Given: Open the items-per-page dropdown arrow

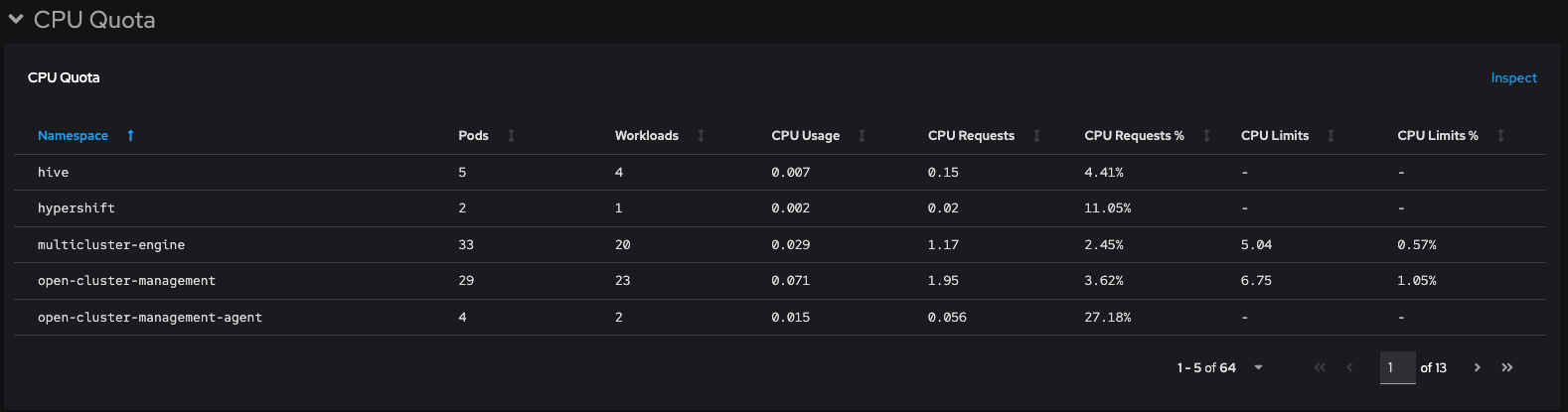Looking at the screenshot, I should click(1258, 367).
